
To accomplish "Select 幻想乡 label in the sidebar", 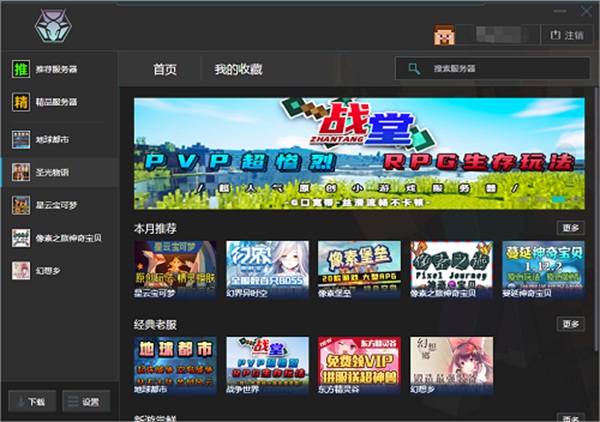I will coord(48,271).
